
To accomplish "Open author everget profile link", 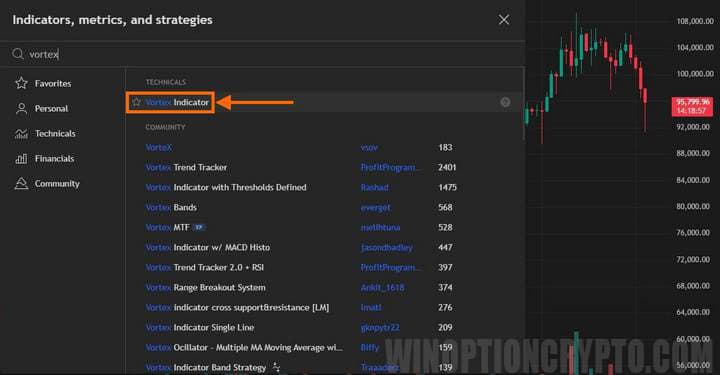I will tap(375, 207).
